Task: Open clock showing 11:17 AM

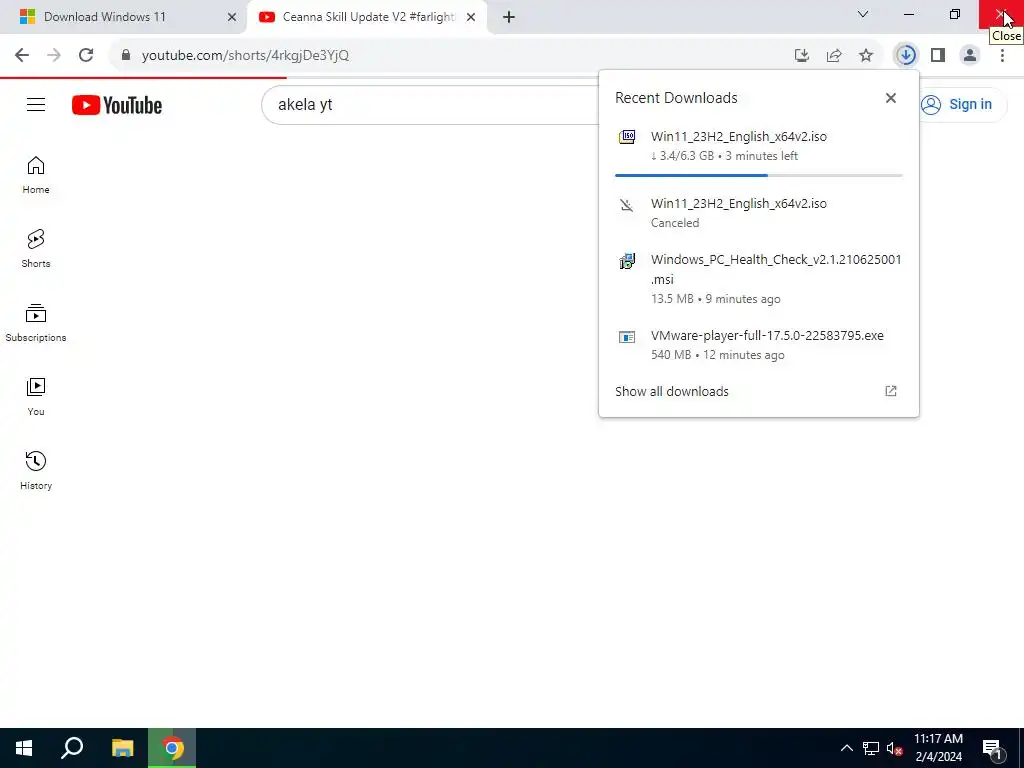Action: pos(938,748)
